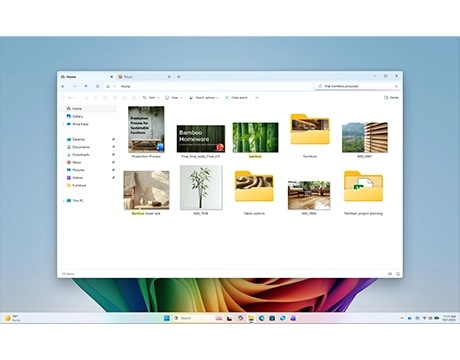Unpin Pictures using its pin icon

click(x=113, y=170)
